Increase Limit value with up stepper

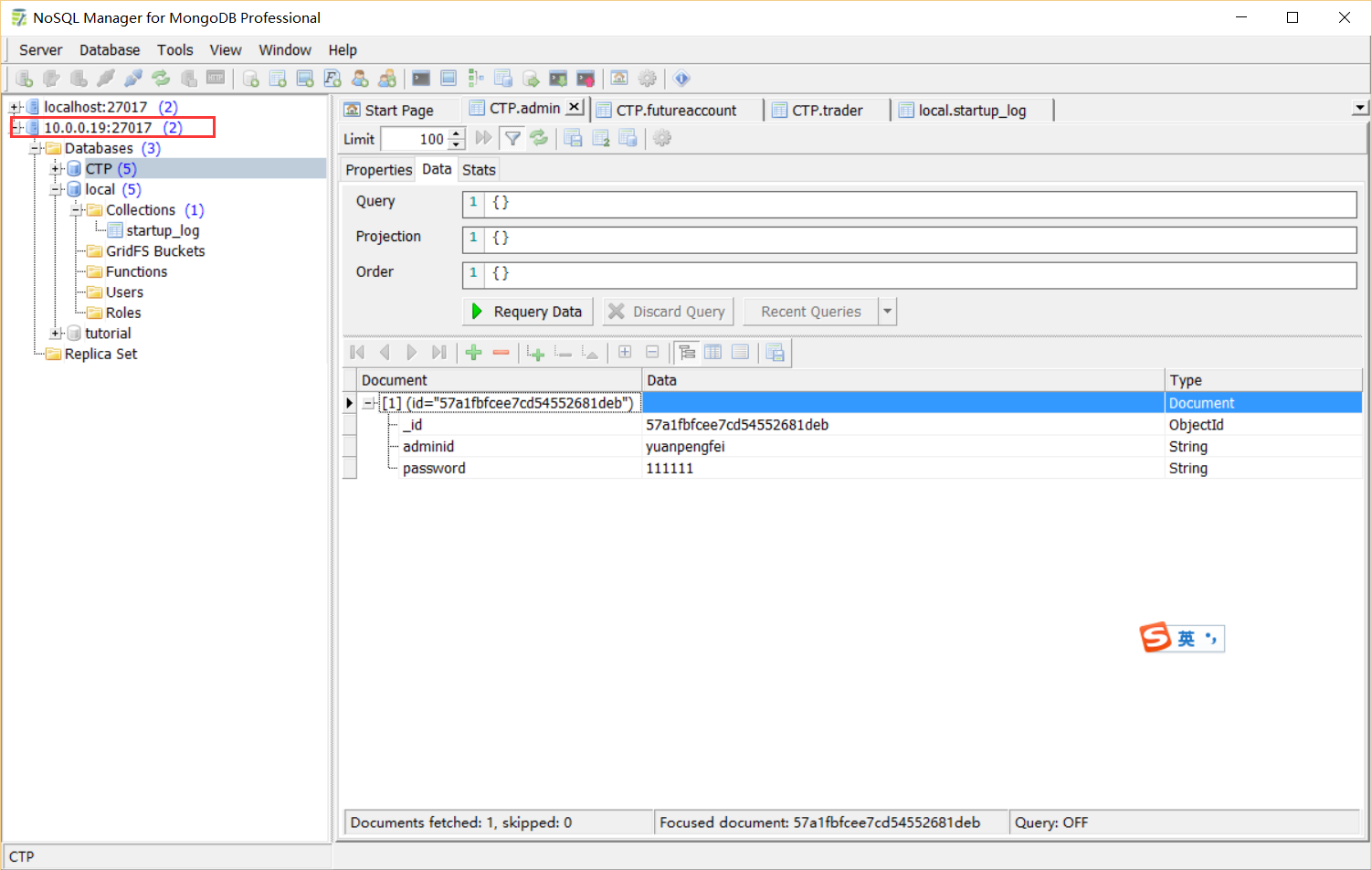(457, 133)
